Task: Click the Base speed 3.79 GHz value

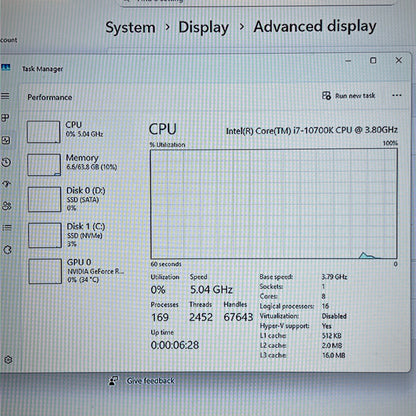Action: [x=334, y=277]
